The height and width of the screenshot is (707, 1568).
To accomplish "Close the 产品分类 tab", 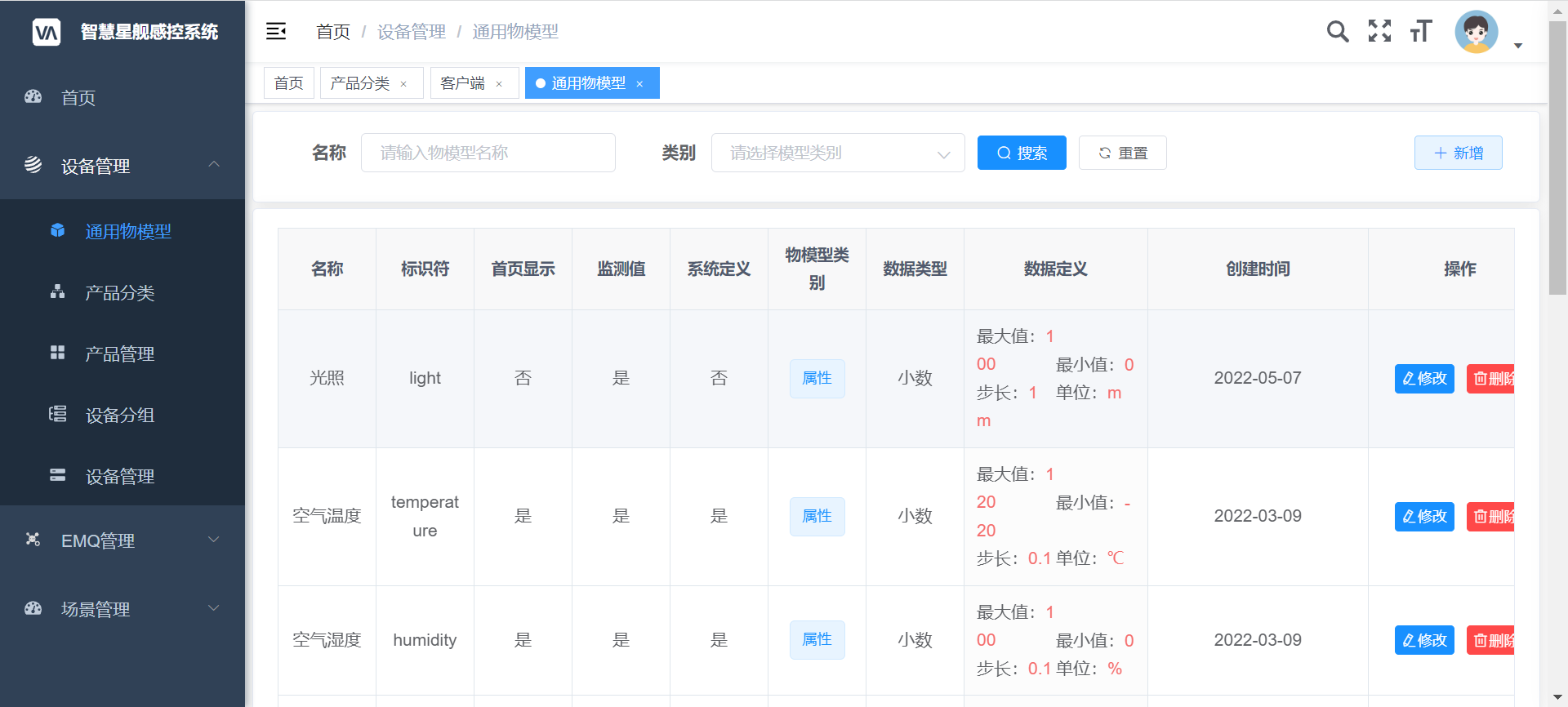I will coord(403,84).
